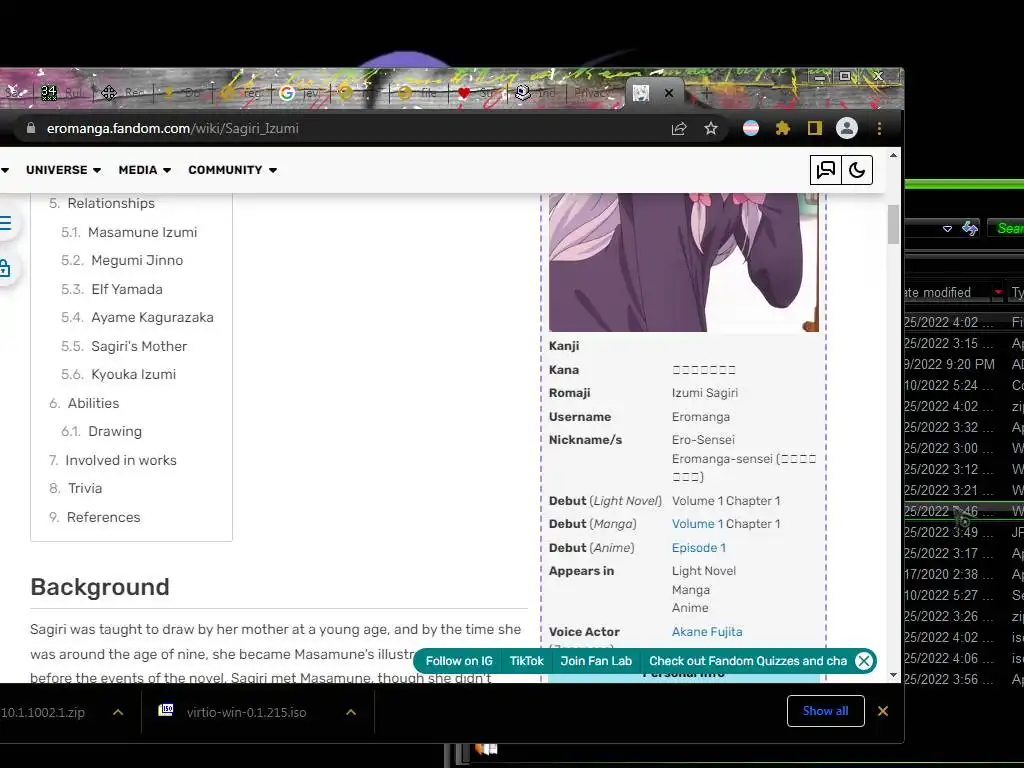Viewport: 1024px width, 768px height.
Task: Click the scrollbar up arrow
Action: 893,155
